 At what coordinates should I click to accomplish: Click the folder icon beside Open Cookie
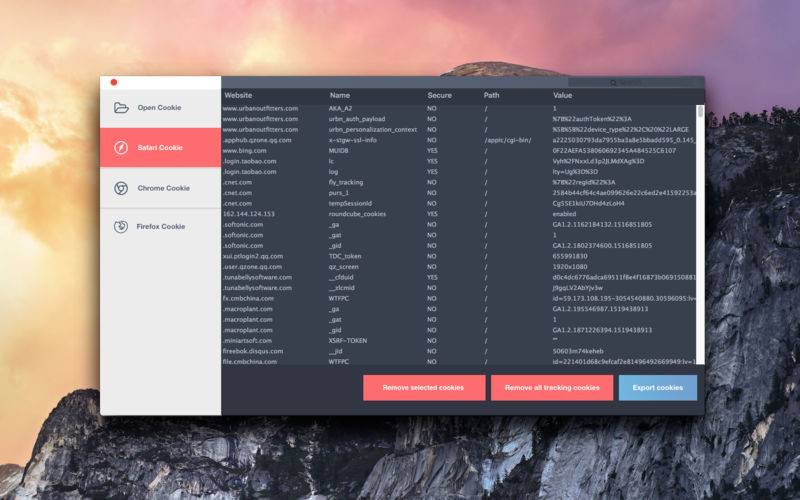coord(121,108)
